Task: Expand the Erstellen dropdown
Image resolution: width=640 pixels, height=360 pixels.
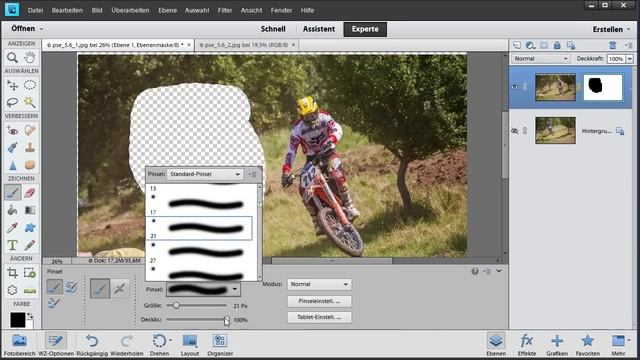Action: click(611, 29)
